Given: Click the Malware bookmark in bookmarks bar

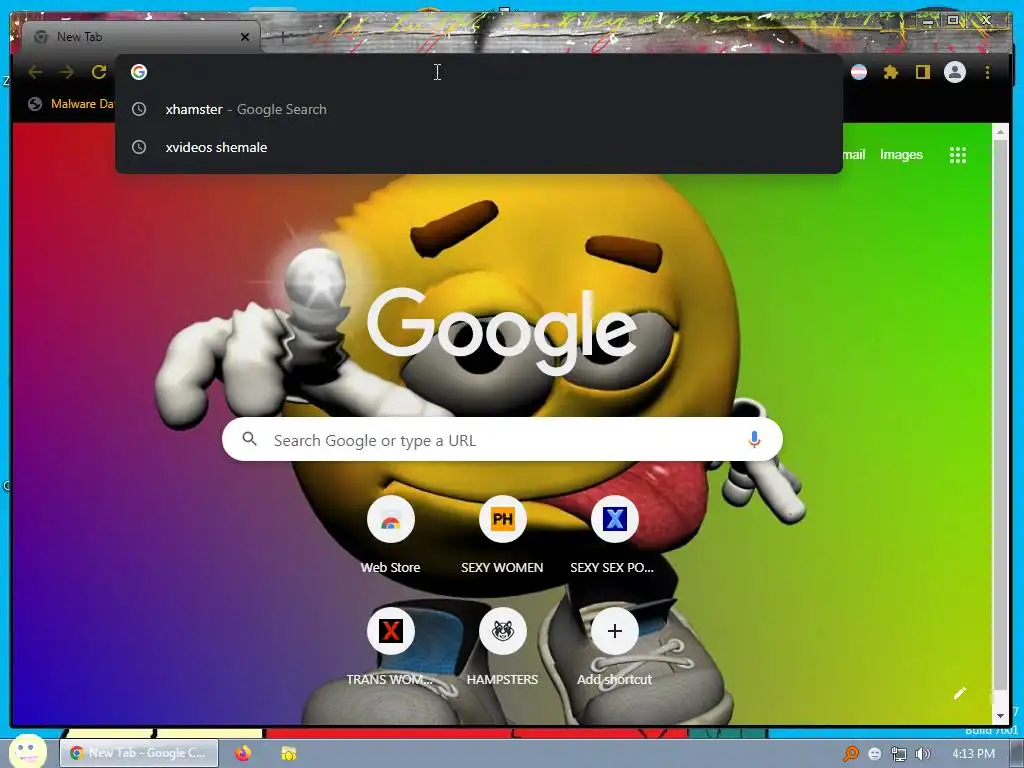Looking at the screenshot, I should point(72,104).
